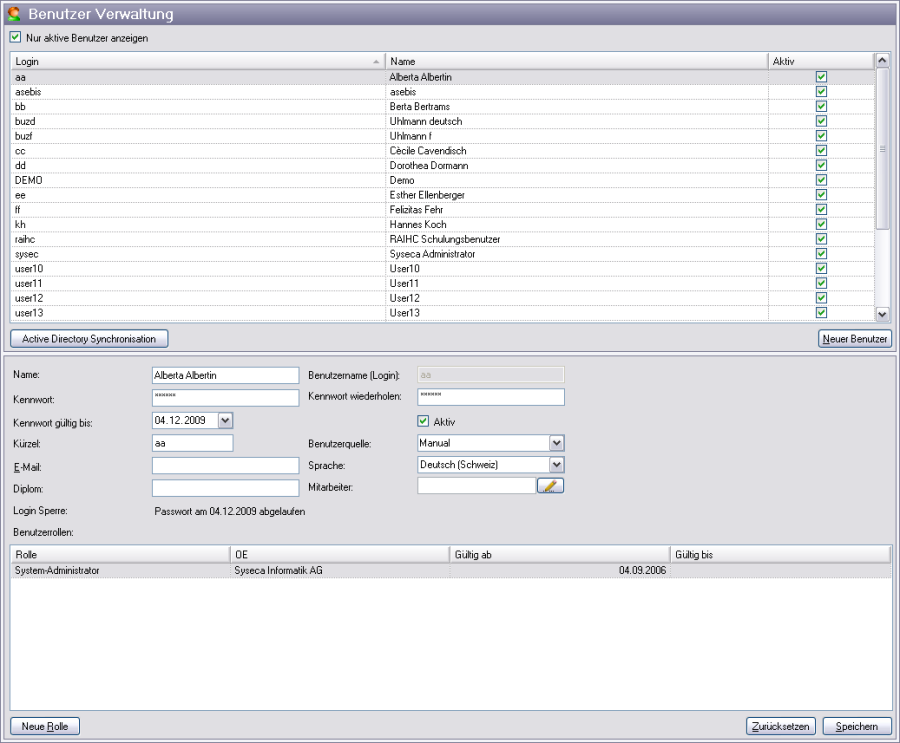Save changes with the Speichern button
The image size is (900, 743).
click(857, 726)
